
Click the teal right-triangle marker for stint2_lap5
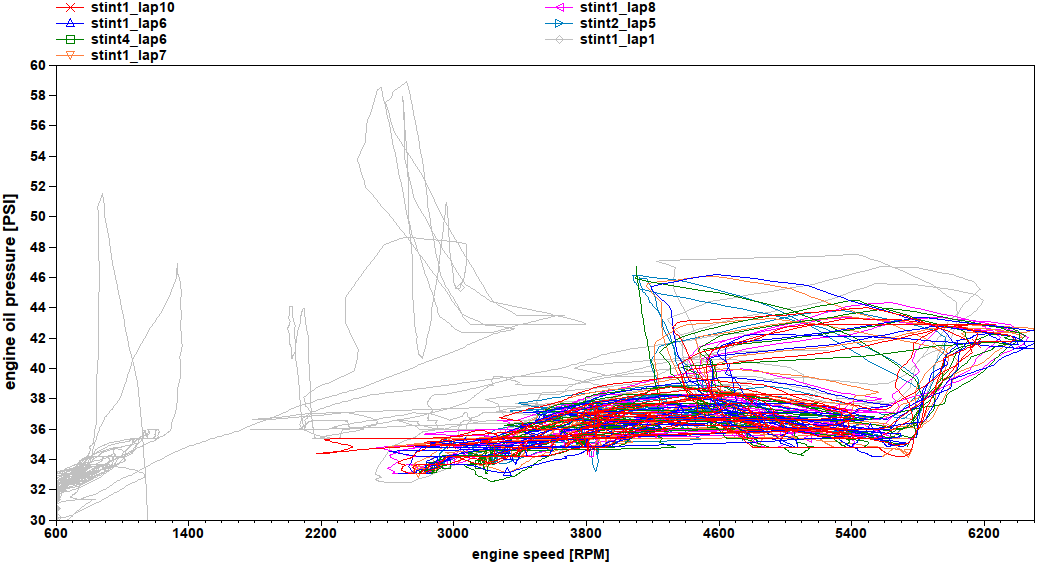(x=561, y=23)
